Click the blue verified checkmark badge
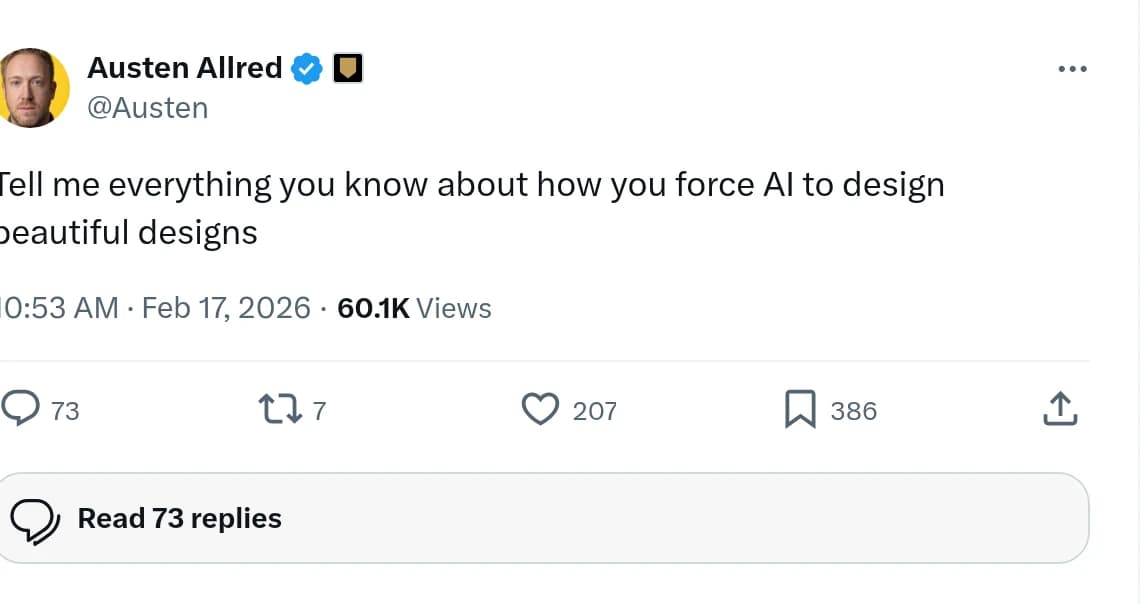The image size is (1148, 604). pos(307,68)
